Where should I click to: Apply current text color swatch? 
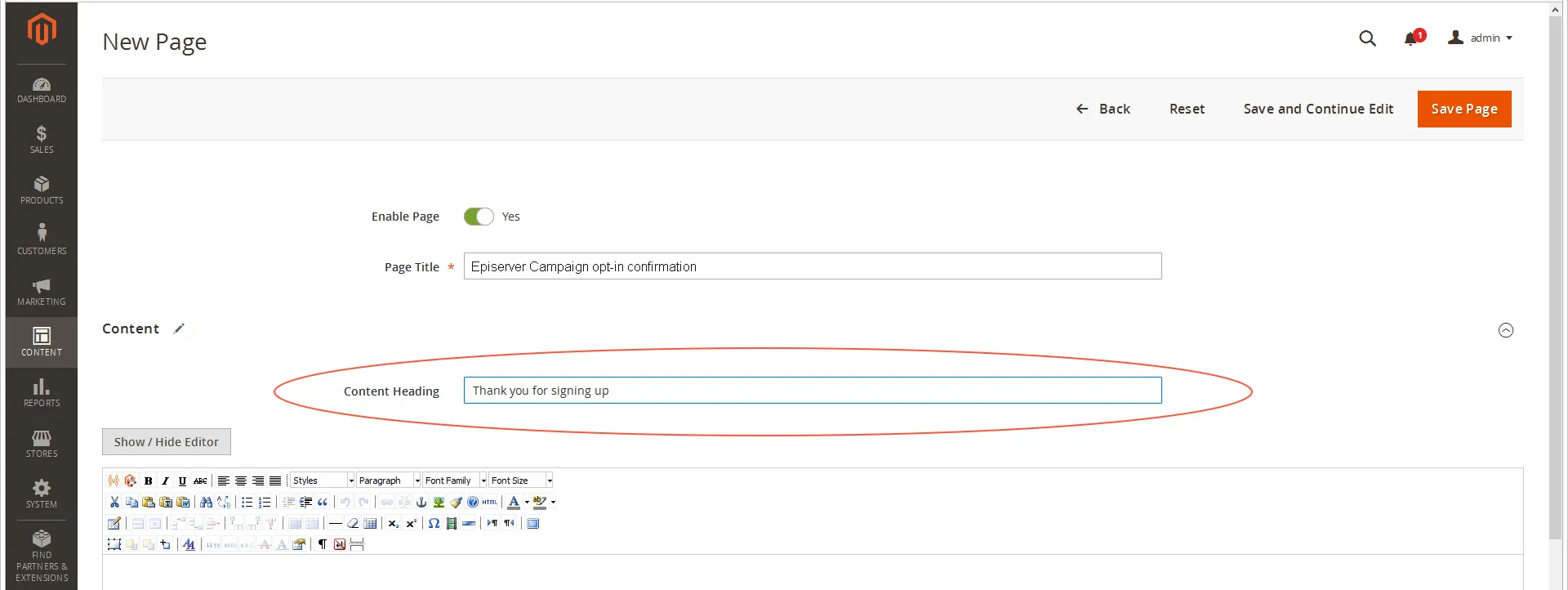(x=514, y=502)
